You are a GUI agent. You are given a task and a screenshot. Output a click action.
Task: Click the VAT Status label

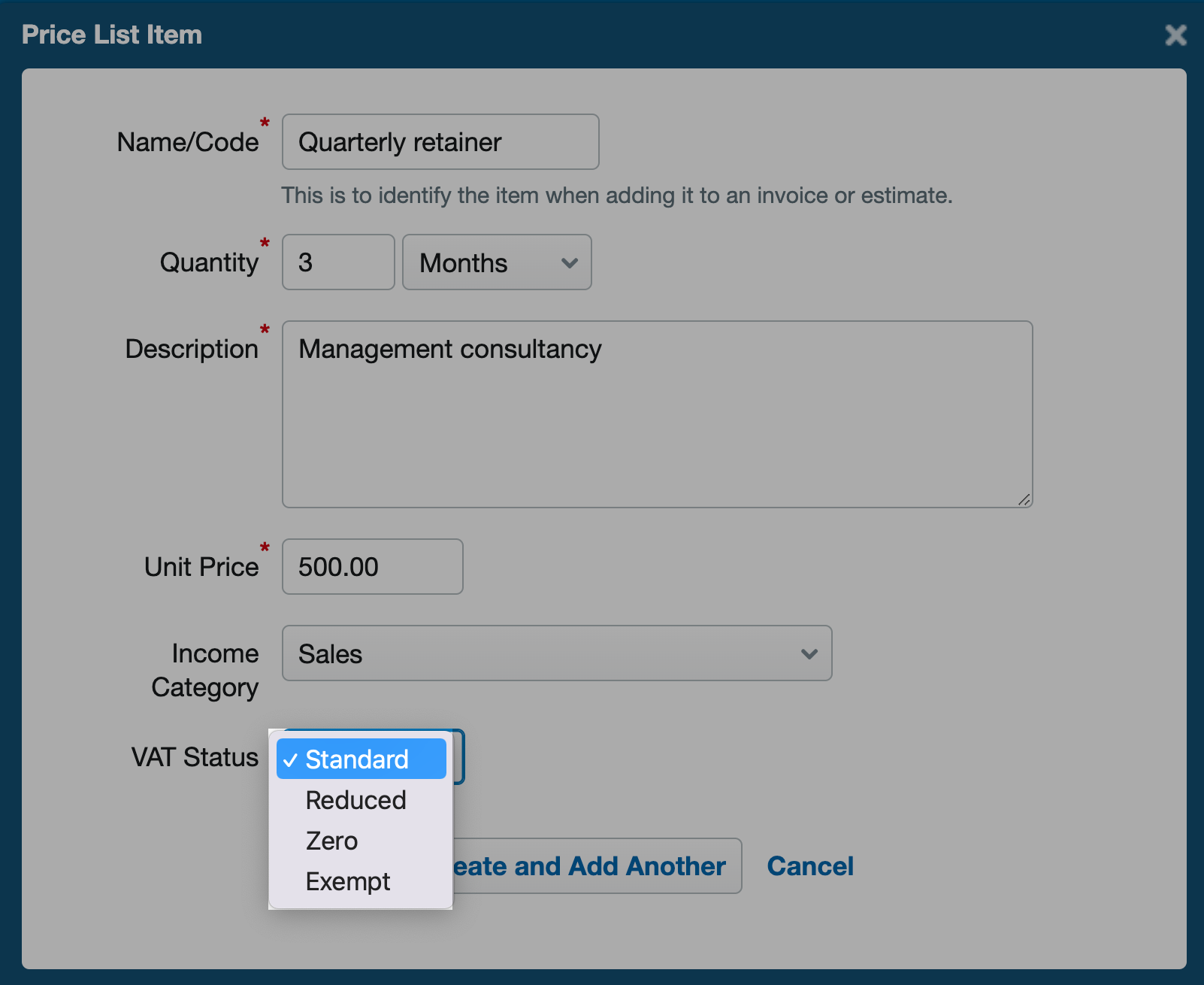pyautogui.click(x=195, y=757)
